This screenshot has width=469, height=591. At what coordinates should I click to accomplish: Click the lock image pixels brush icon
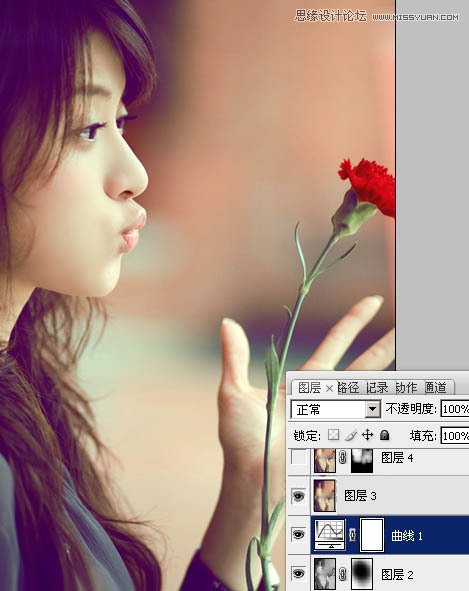pos(351,435)
